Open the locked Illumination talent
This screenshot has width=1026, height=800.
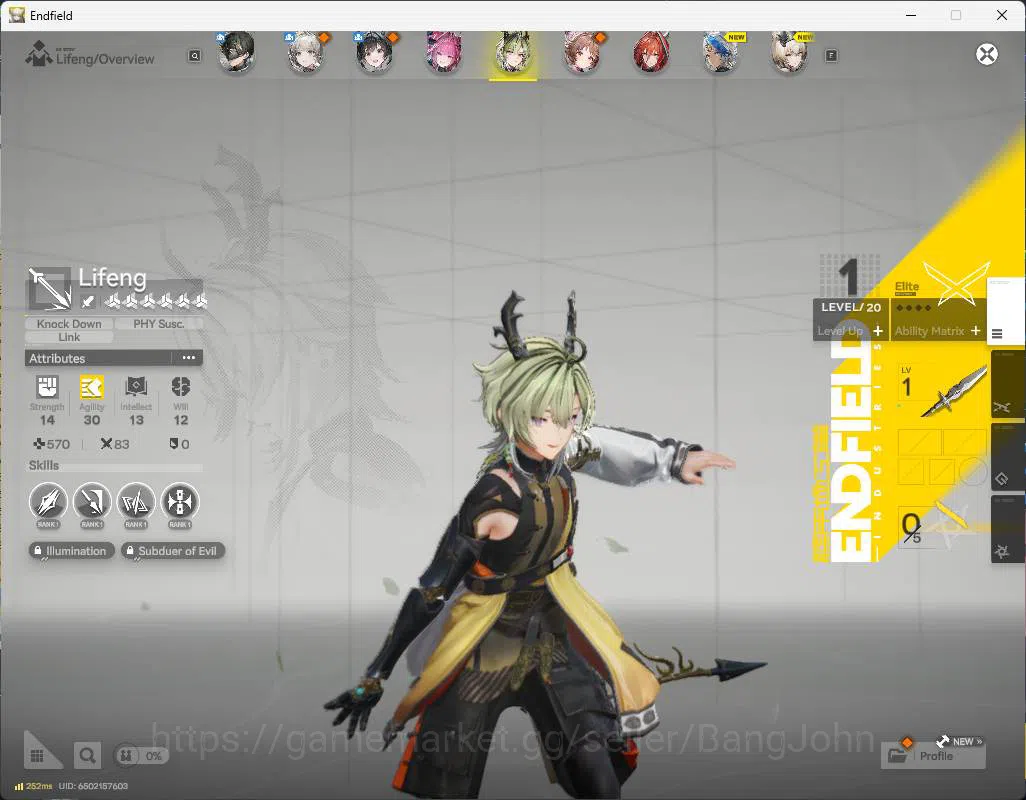71,551
